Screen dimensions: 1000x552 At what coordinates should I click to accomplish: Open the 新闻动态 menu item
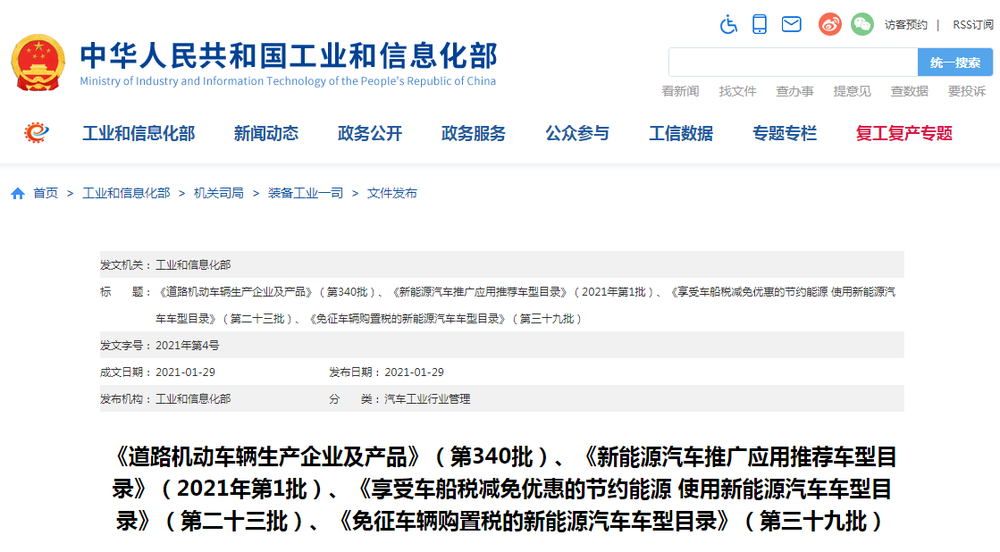[266, 133]
